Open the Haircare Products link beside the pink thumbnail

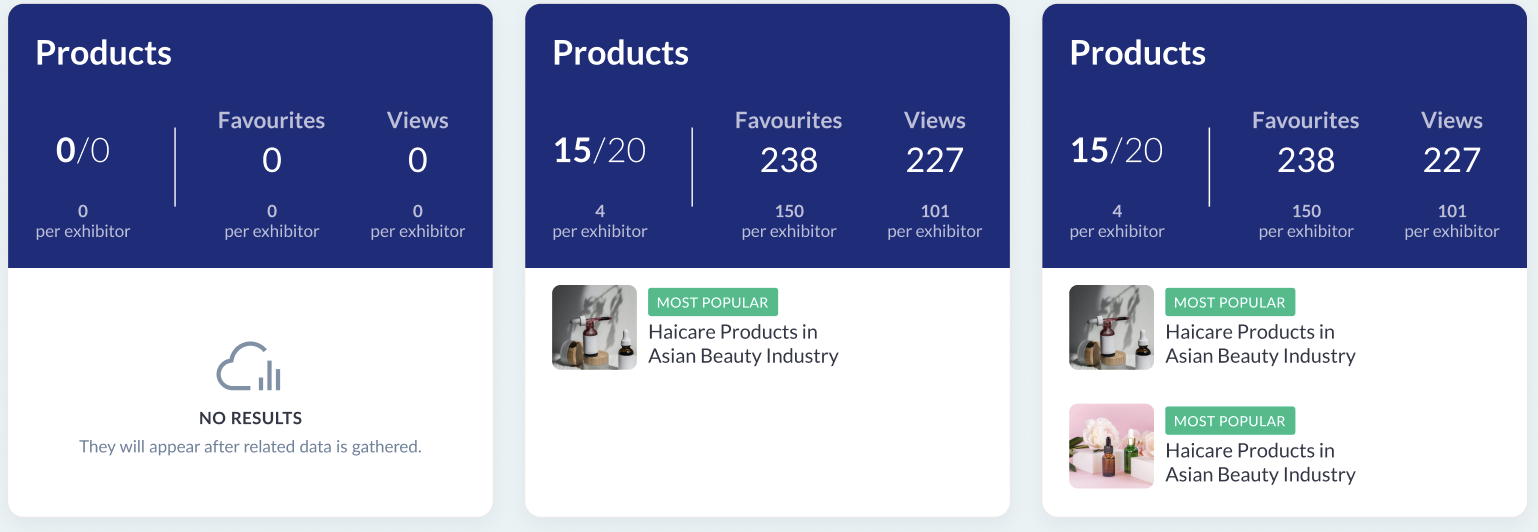click(x=1260, y=462)
